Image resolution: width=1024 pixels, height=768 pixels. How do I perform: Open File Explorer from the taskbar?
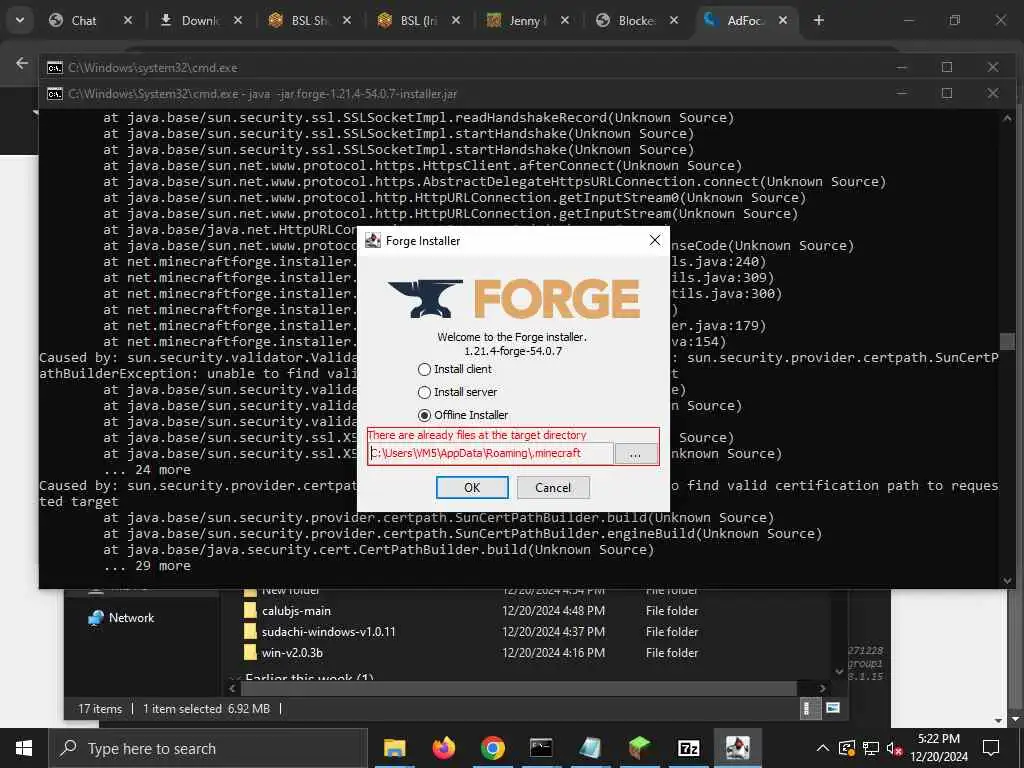point(394,748)
